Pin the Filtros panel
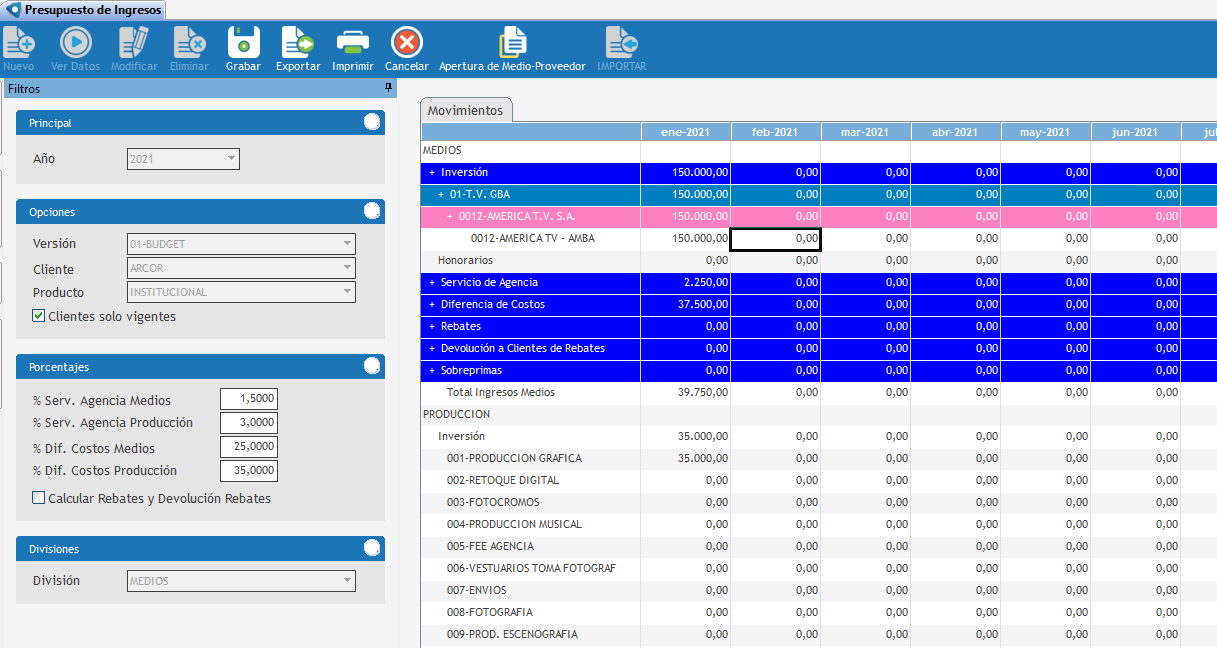This screenshot has width=1217, height=648. point(389,88)
